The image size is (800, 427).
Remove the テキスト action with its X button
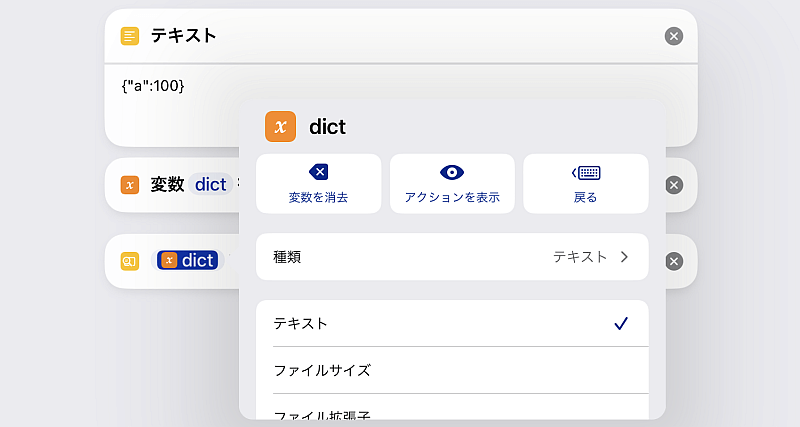tap(673, 36)
